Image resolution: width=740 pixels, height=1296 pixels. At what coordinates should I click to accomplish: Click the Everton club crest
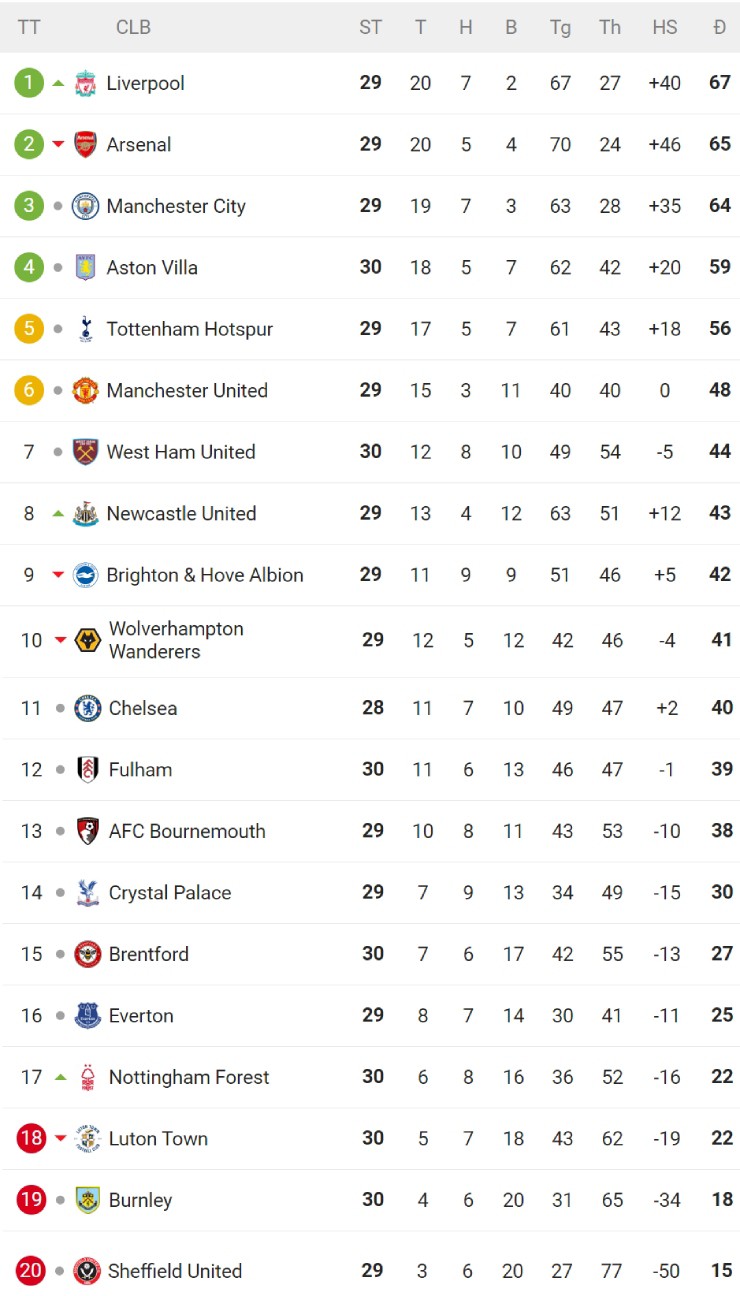tap(88, 1016)
